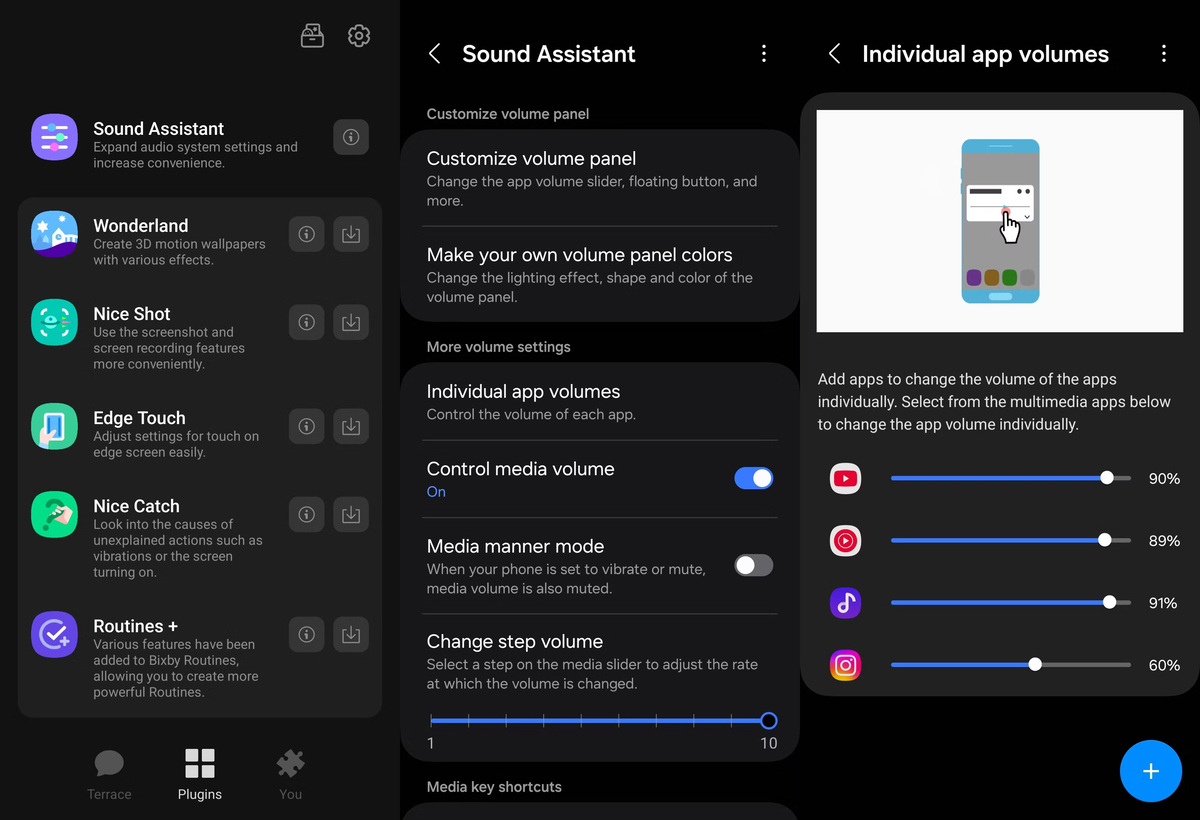Tap the YouTube app icon
This screenshot has height=820, width=1200.
845,479
